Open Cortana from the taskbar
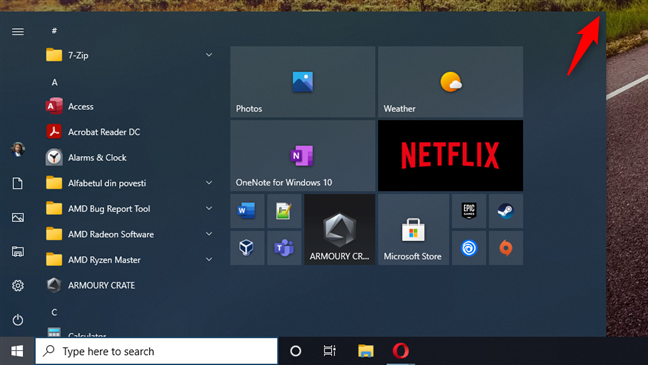 [x=295, y=351]
